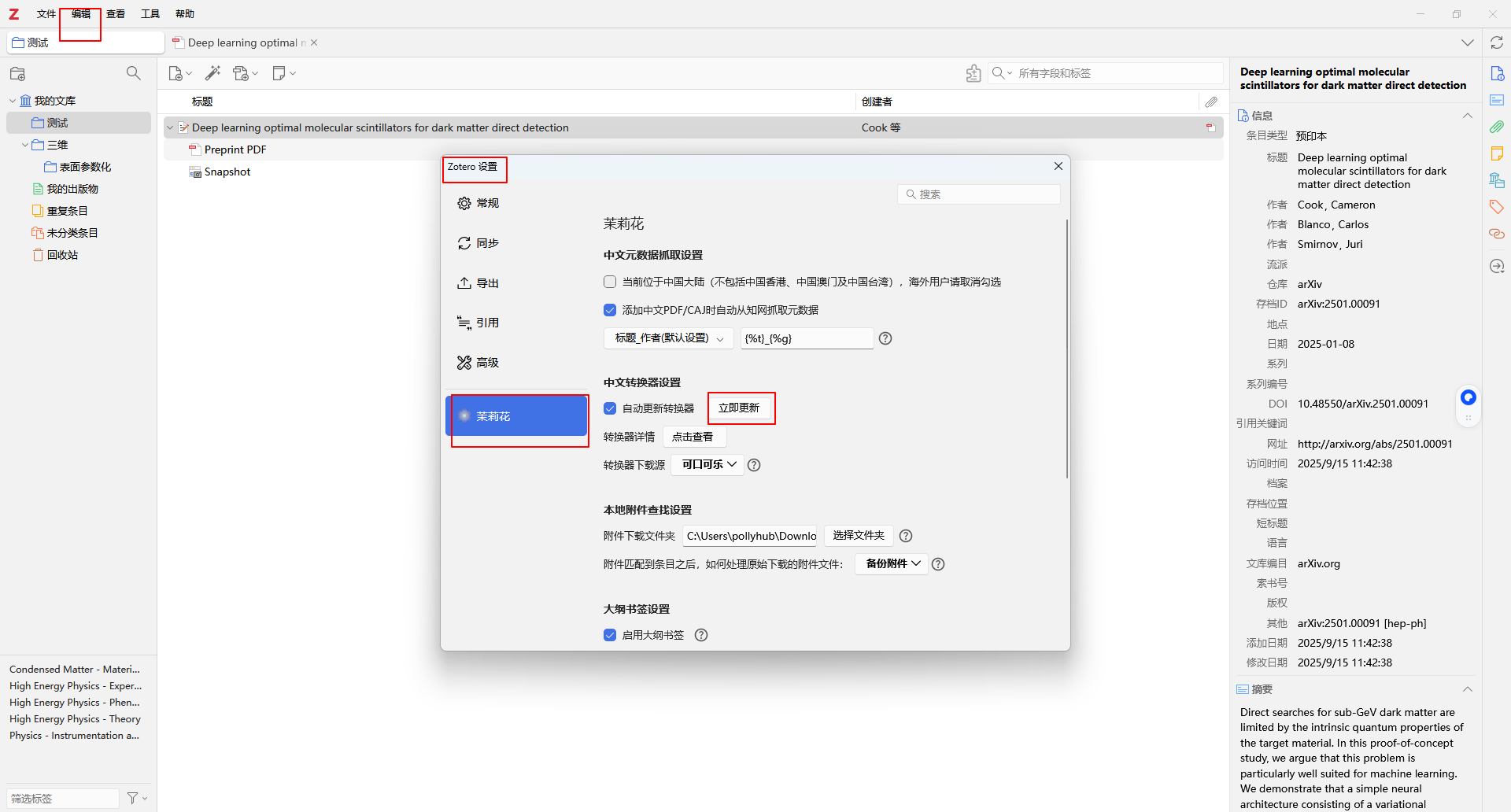Select the Info pane icon in side rail

point(1497,73)
